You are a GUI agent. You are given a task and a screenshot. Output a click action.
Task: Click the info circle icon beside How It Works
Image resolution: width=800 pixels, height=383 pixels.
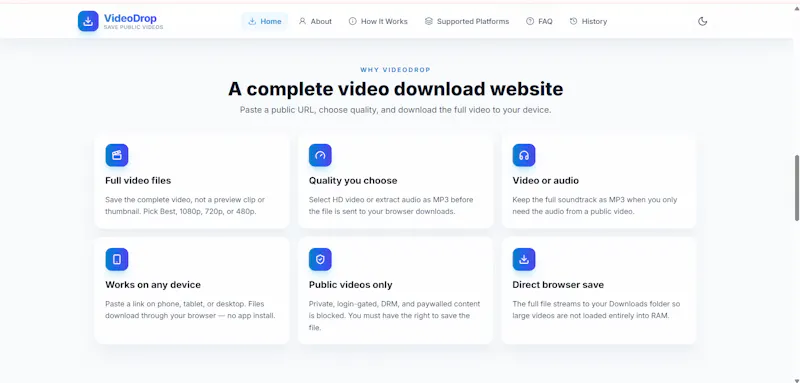point(353,21)
